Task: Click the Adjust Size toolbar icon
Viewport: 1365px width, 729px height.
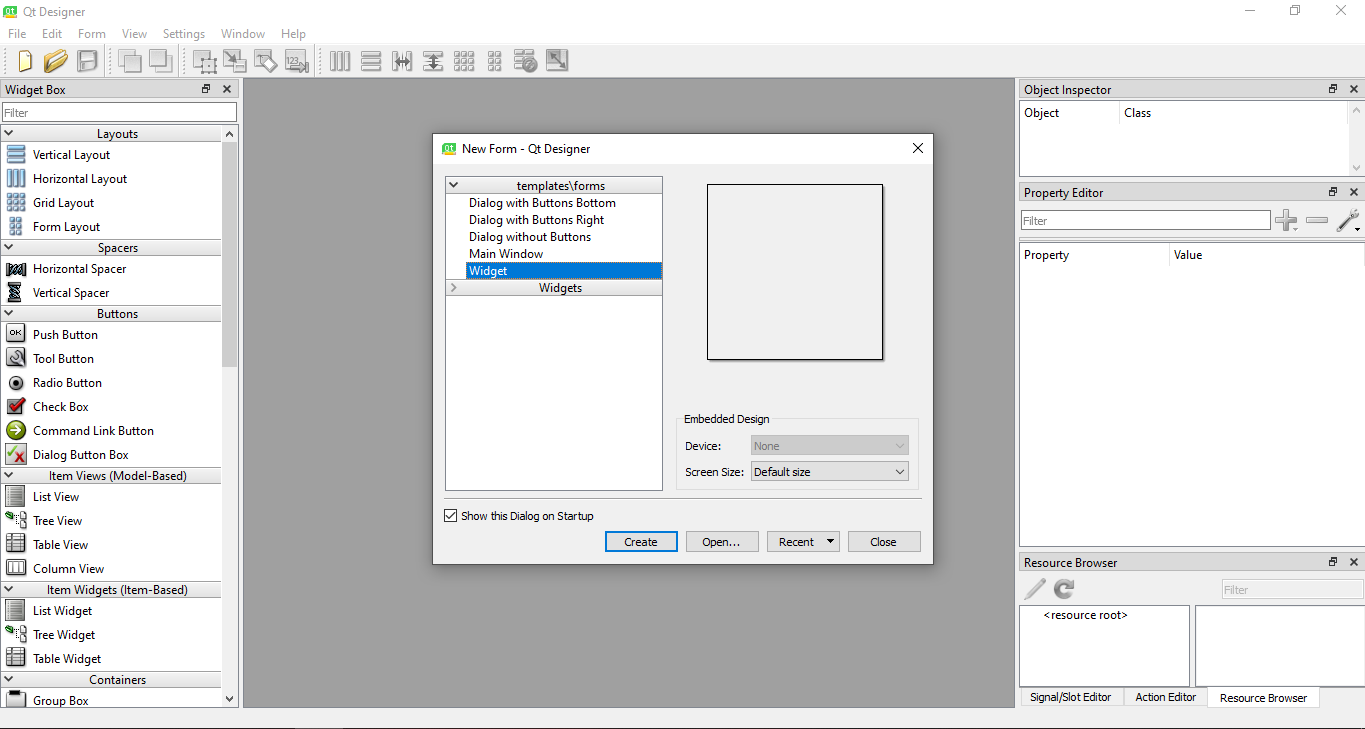Action: coord(557,61)
